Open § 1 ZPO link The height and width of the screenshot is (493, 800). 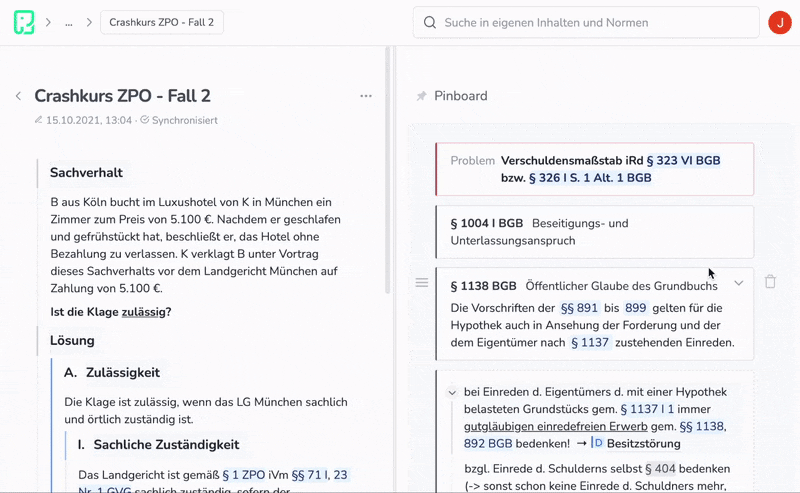coord(244,475)
